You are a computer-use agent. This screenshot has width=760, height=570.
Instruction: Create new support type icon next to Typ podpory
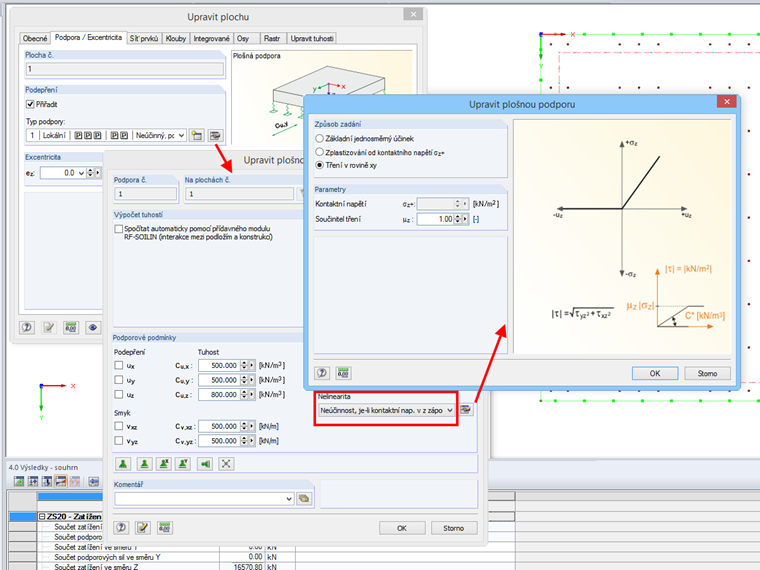(x=197, y=135)
